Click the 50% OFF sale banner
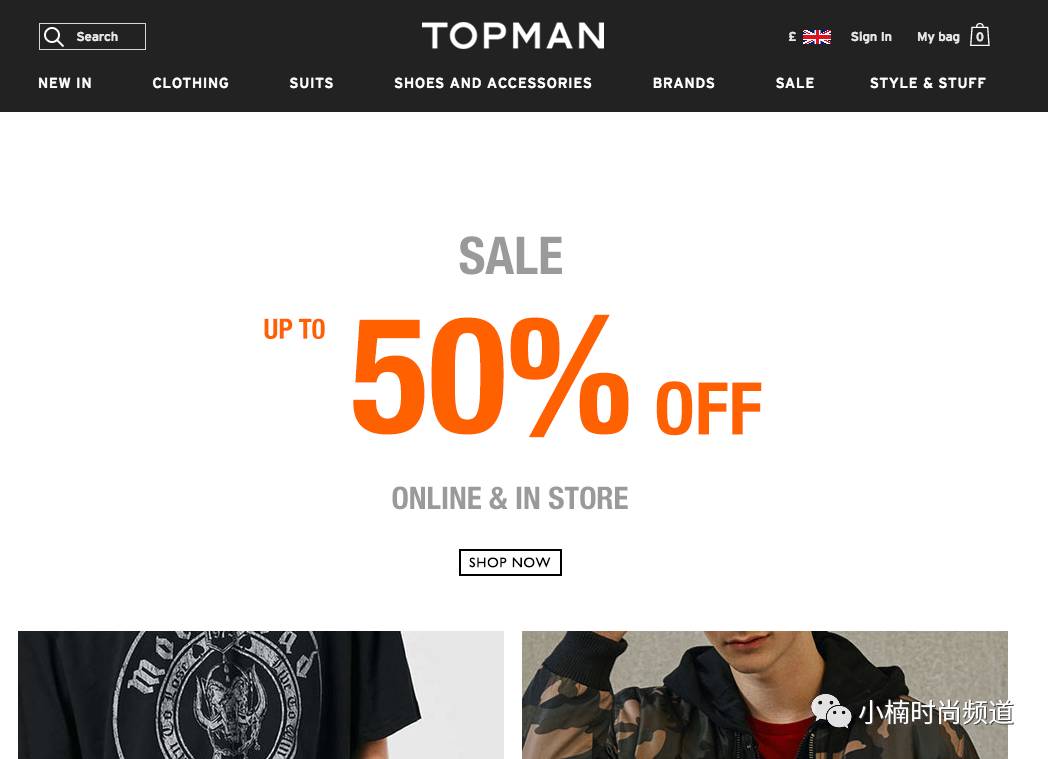Screen dimensions: 1048x759 pos(512,375)
